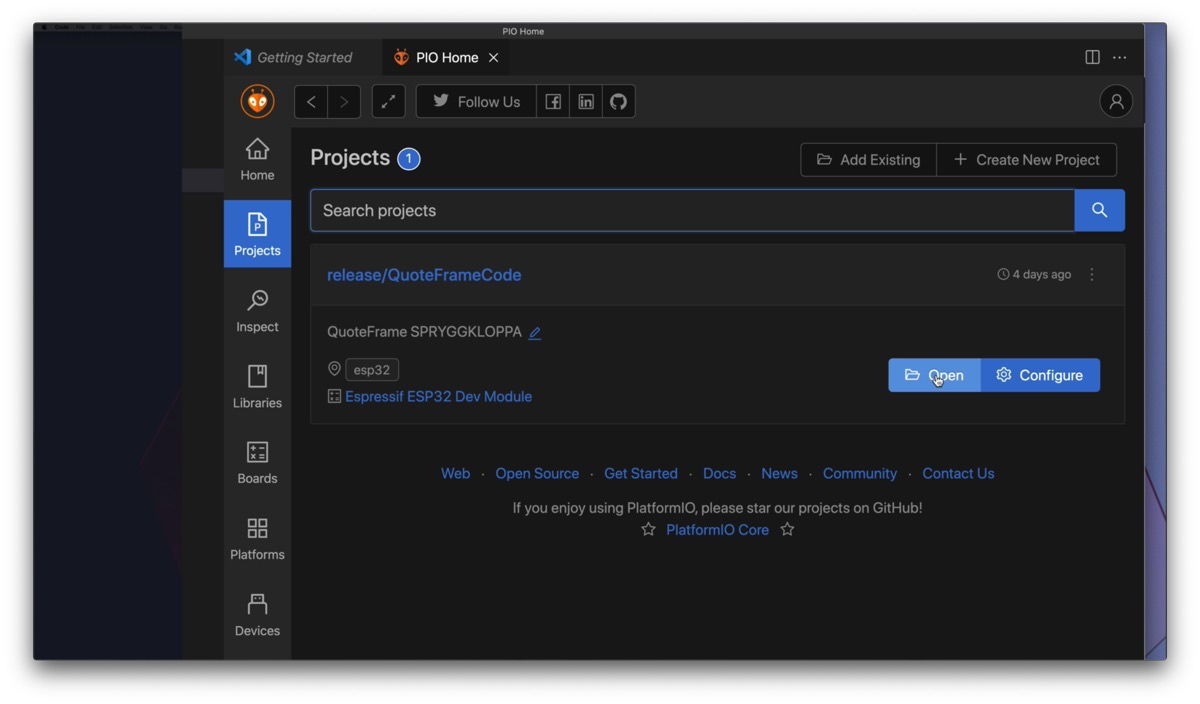Click the Get Started footer link
The height and width of the screenshot is (704, 1200).
pos(641,474)
